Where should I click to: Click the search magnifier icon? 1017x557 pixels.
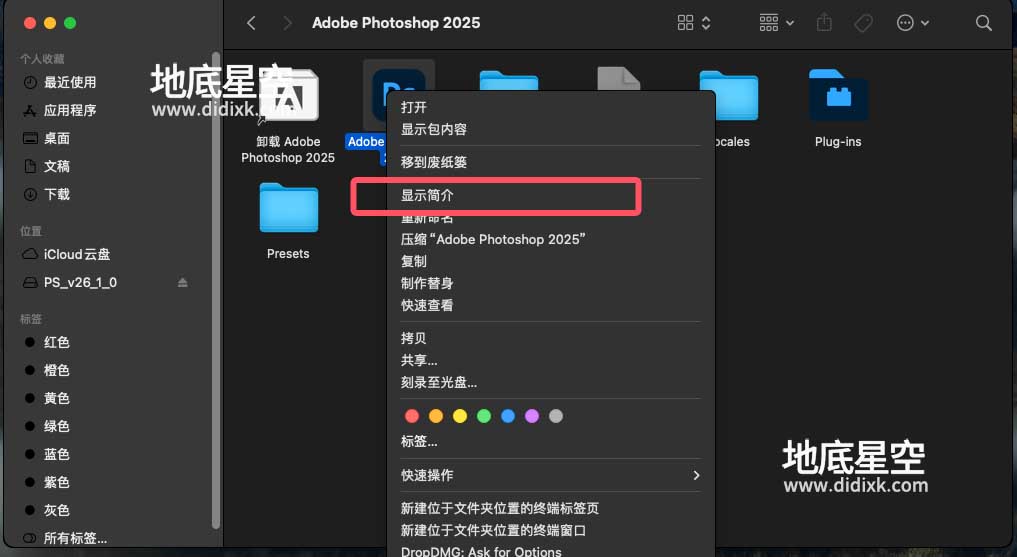pos(984,23)
